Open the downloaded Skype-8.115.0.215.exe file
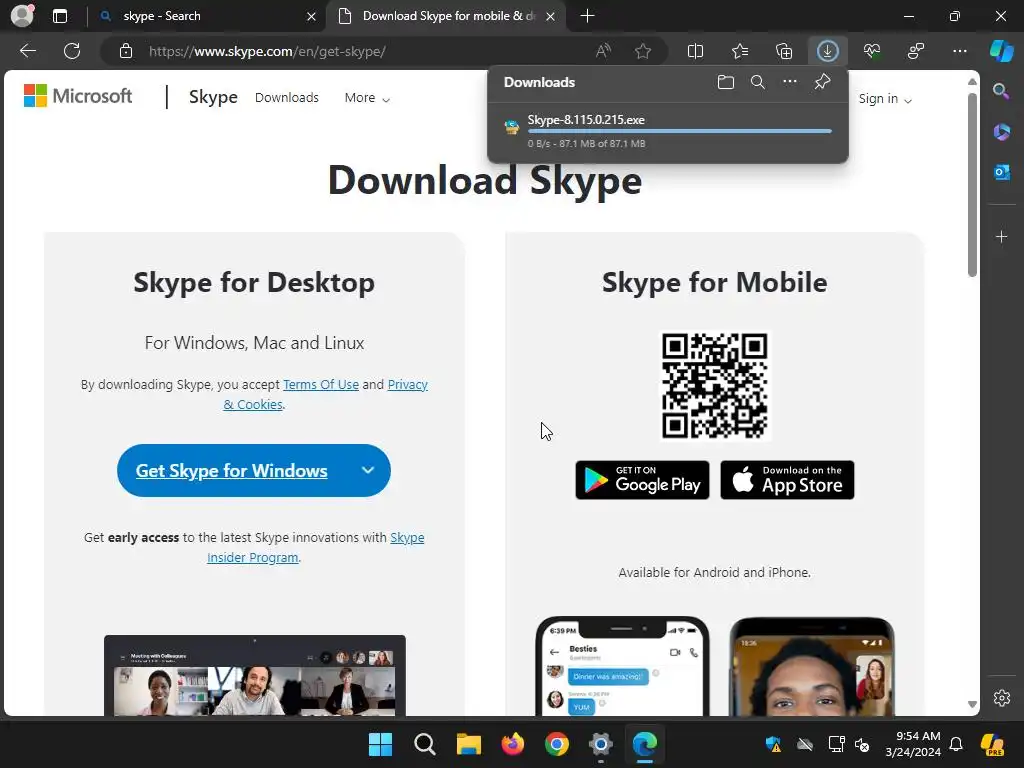 click(586, 120)
